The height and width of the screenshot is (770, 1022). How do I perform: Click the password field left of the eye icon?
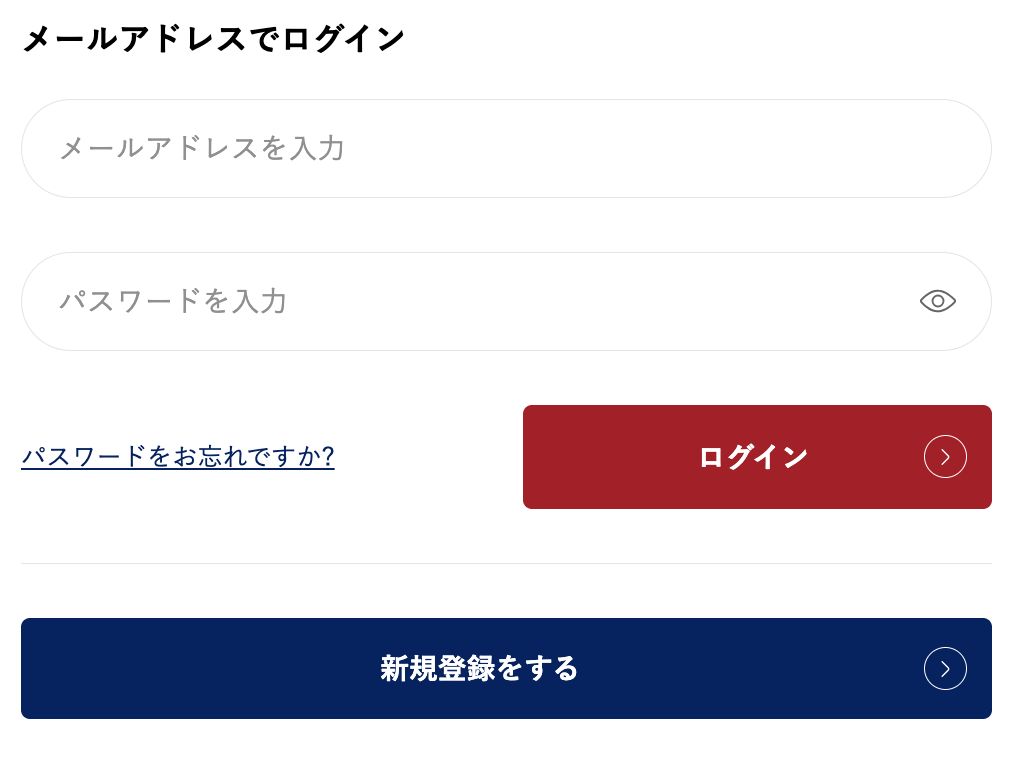coord(700,301)
